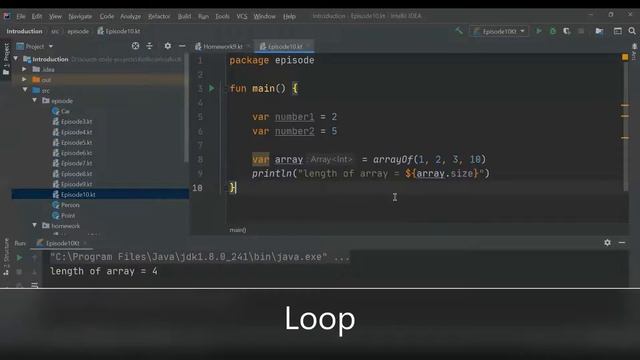Open the Code menu
Viewport: 640px width, 360px height.
pos(107,16)
